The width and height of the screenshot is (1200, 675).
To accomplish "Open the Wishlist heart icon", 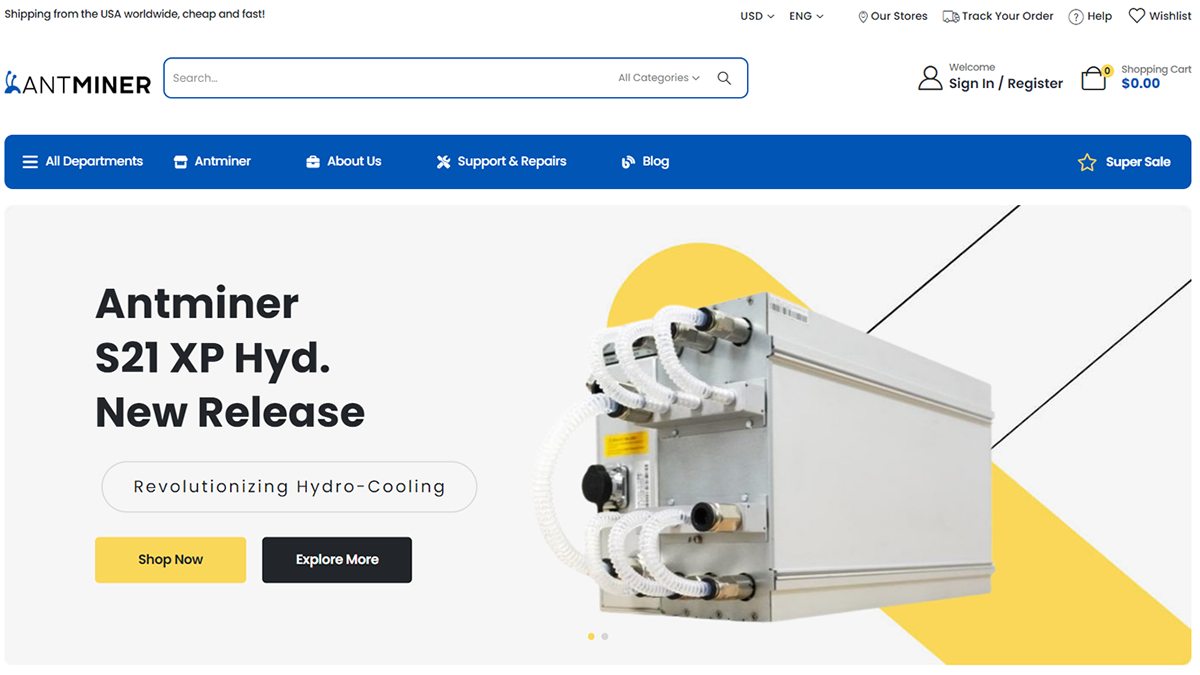I will 1136,15.
